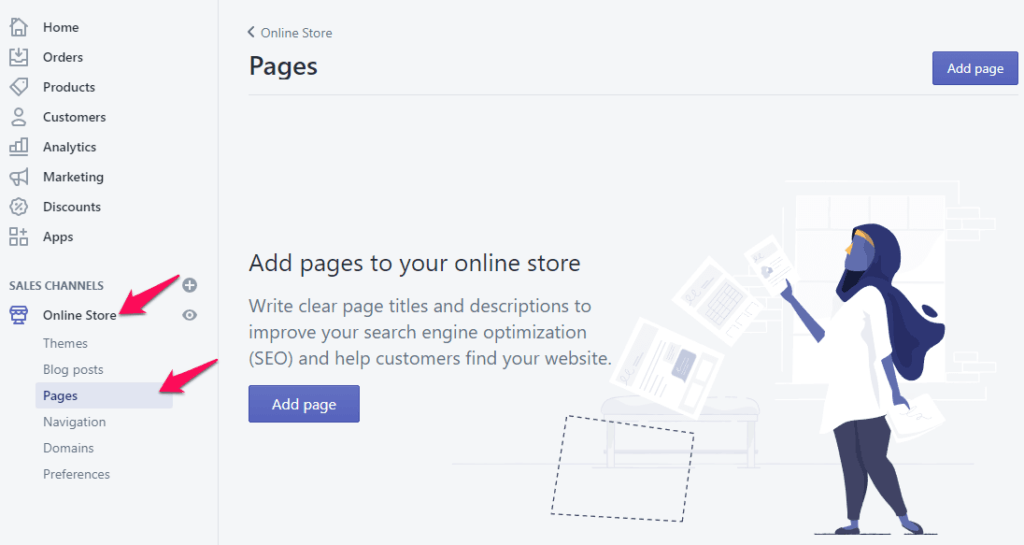The height and width of the screenshot is (545, 1024).
Task: Add a sales channel with plus icon
Action: 190,286
